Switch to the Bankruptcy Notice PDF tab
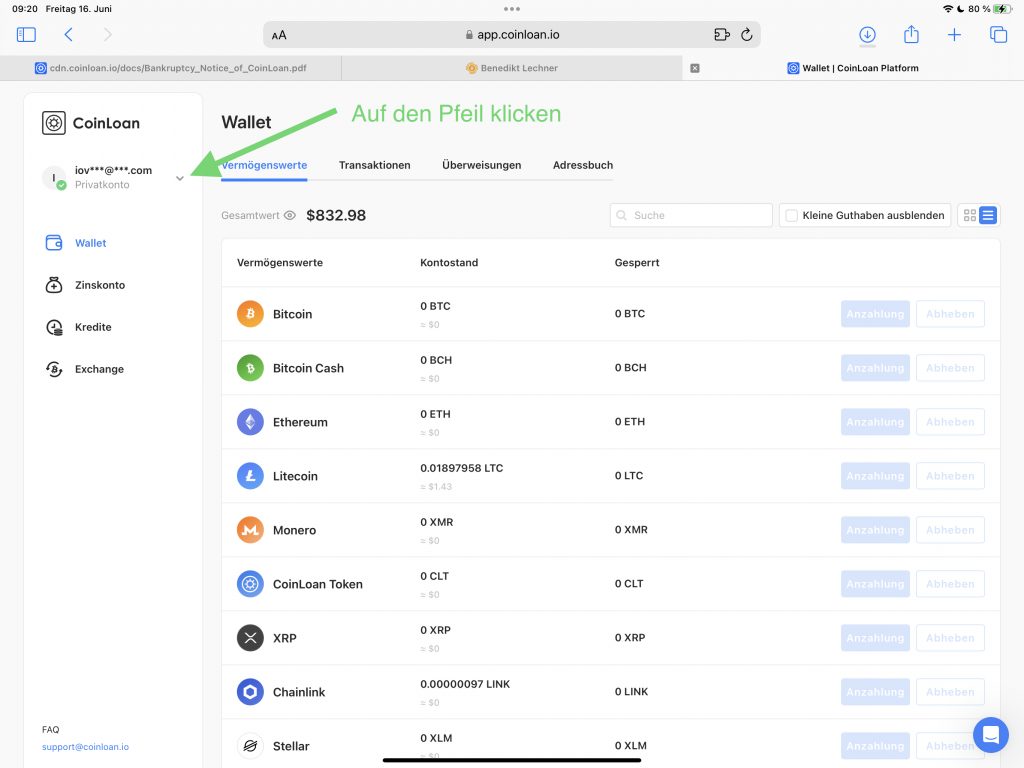Screen dimensions: 1024x768 170,68
